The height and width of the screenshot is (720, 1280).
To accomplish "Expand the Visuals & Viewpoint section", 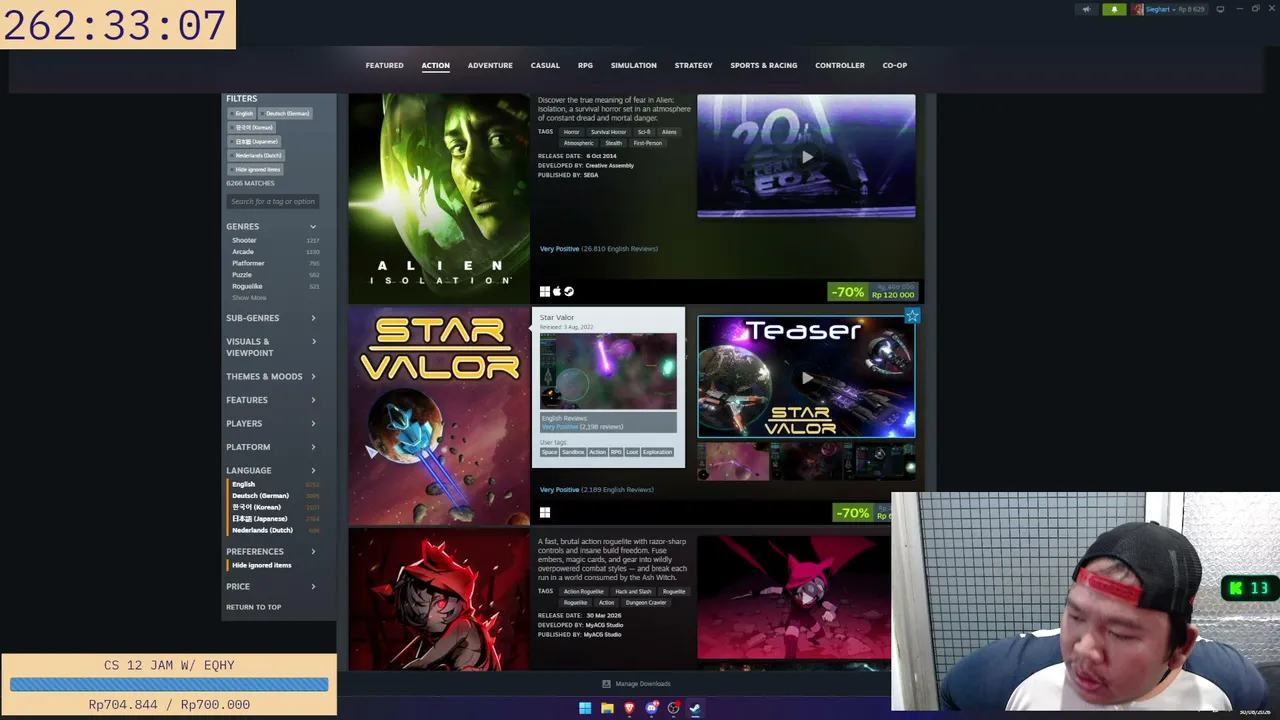I will 271,347.
